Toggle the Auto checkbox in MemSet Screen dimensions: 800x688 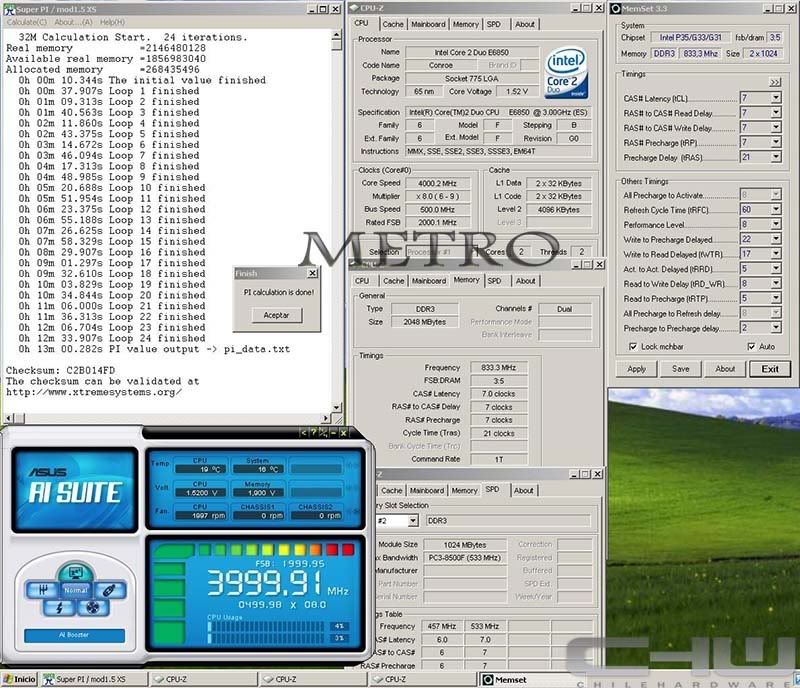[x=751, y=347]
